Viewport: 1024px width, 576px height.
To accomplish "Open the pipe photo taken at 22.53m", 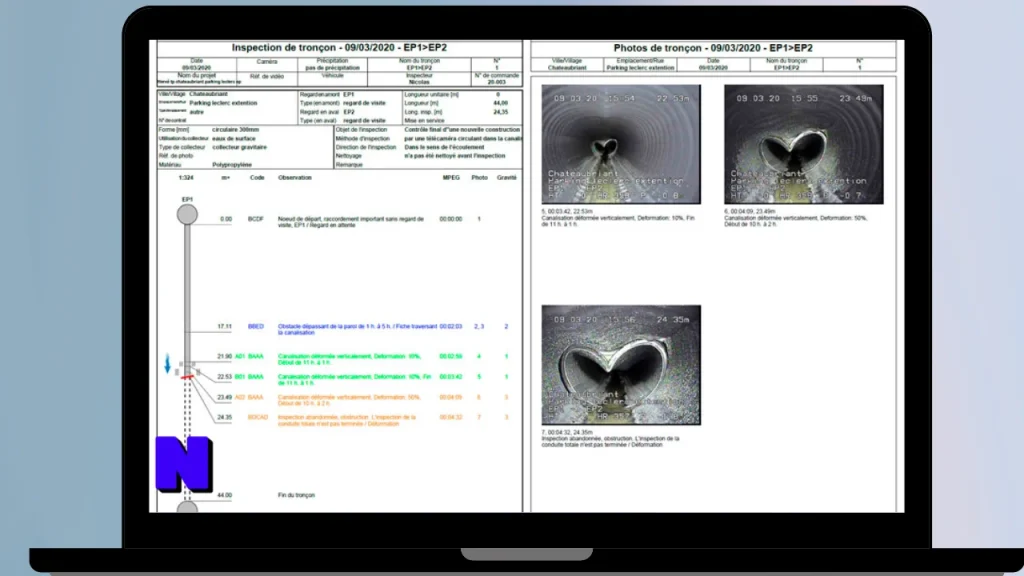I will tap(621, 144).
